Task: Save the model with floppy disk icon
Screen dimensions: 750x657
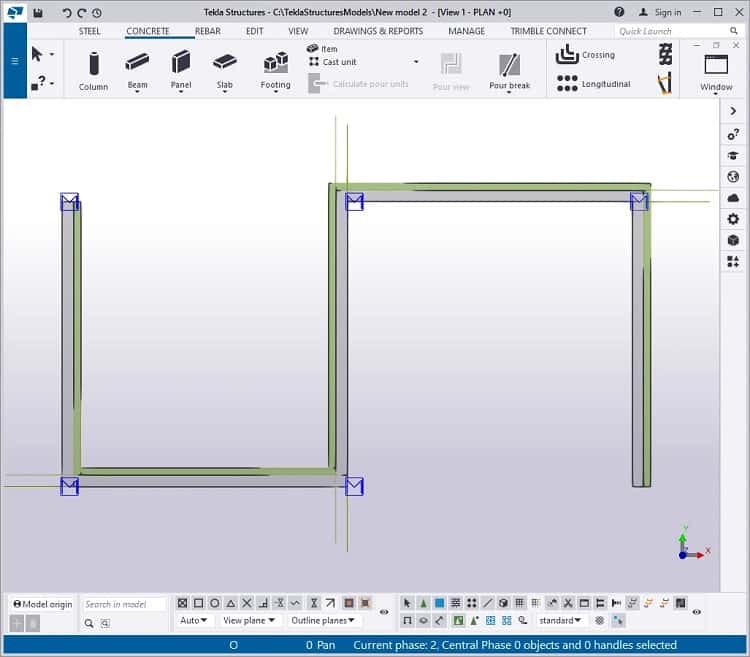Action: click(x=38, y=13)
